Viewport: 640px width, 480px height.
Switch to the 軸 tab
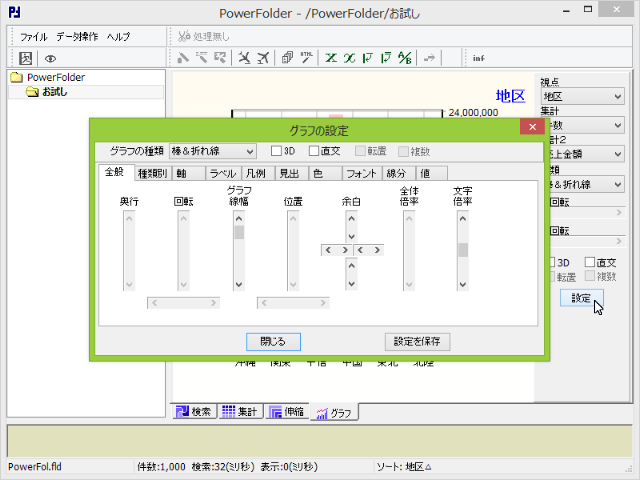(189, 173)
